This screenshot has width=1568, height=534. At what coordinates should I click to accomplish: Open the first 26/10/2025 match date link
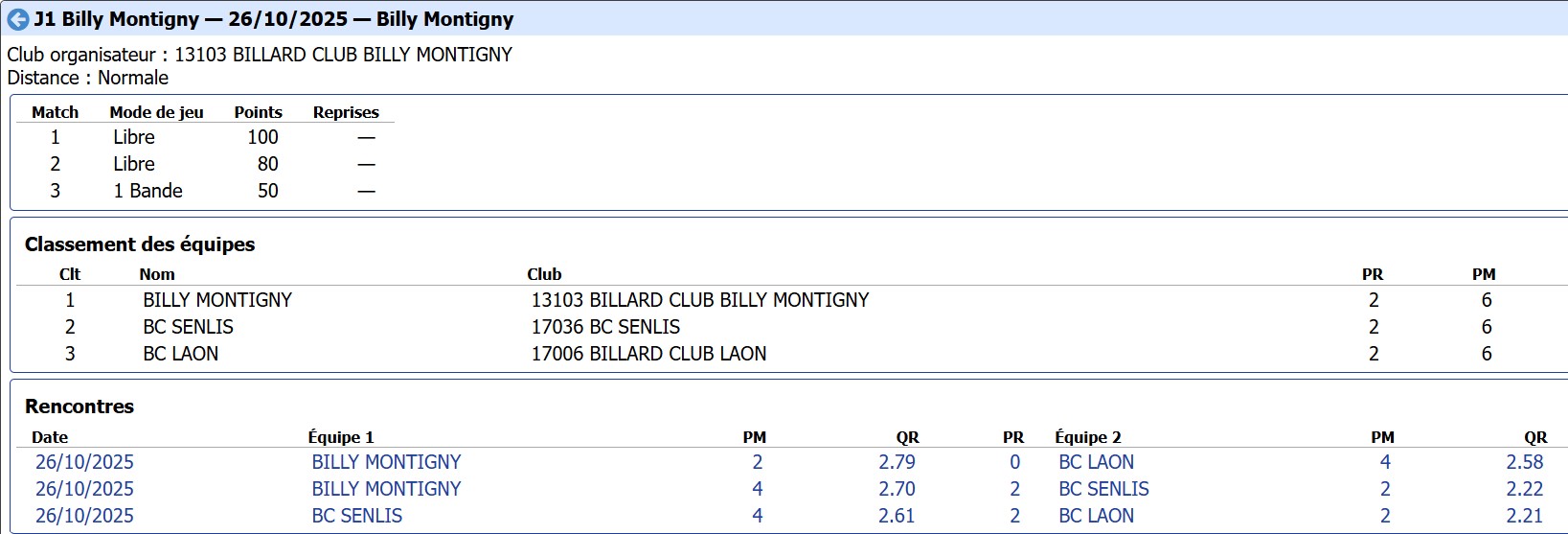[x=84, y=462]
